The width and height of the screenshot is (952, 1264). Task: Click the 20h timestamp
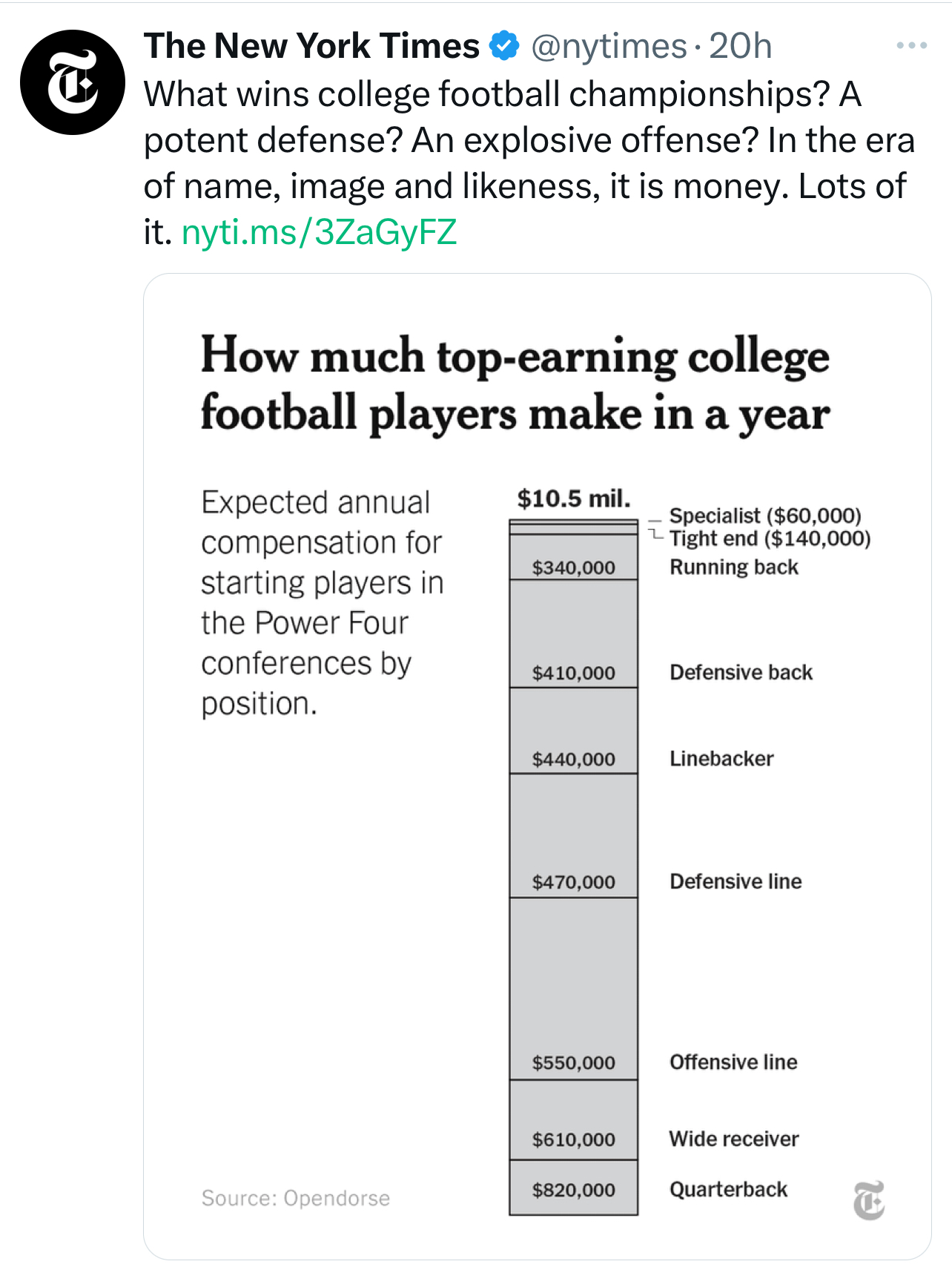click(x=740, y=46)
